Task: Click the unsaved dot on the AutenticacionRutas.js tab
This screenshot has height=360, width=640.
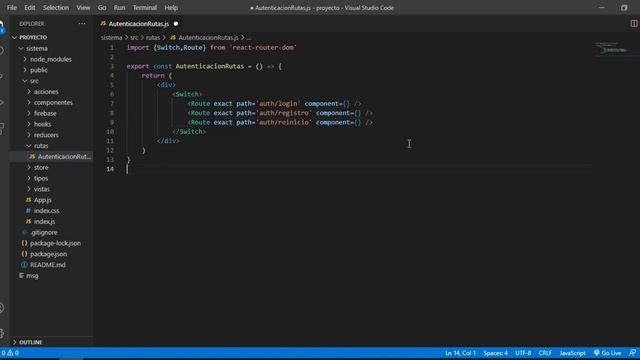Action: 176,24
